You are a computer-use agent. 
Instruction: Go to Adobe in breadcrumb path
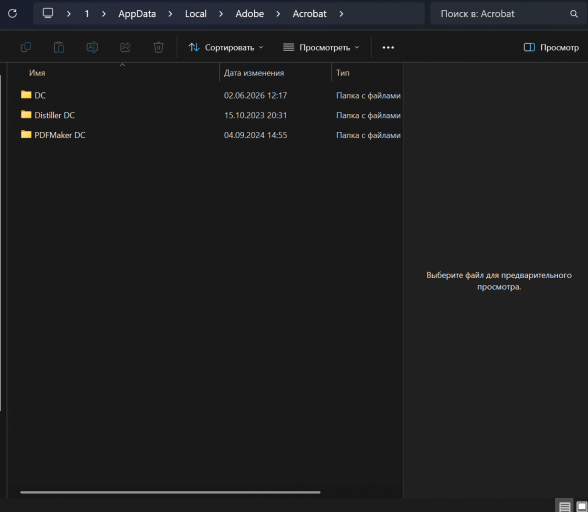(x=250, y=14)
